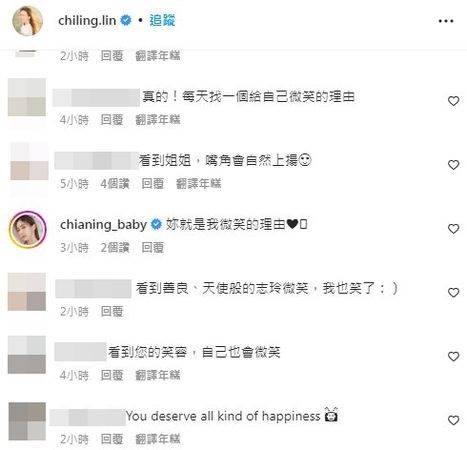Open chianing_baby's profile avatar
Viewport: 467px width, 450px height.
pyautogui.click(x=27, y=229)
